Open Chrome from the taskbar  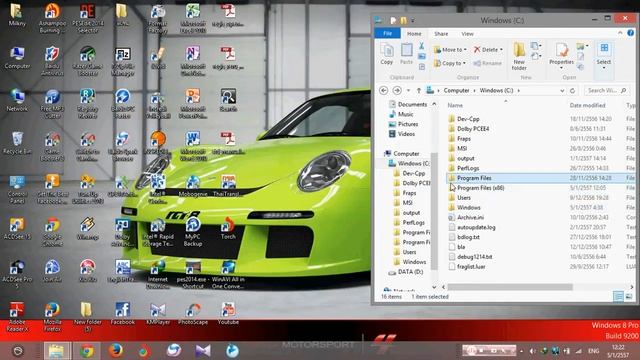(87, 351)
